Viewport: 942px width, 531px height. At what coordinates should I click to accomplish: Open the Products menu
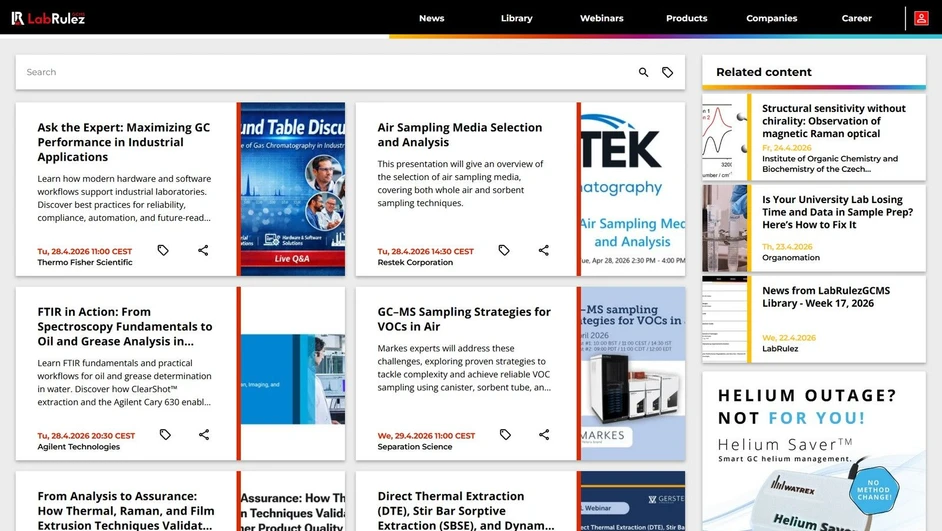687,18
